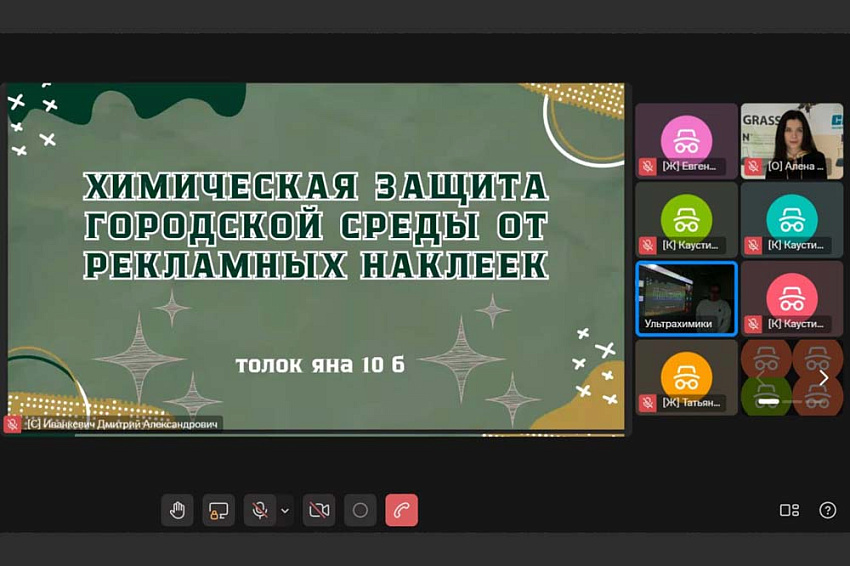Click the locked screen share button
Image resolution: width=850 pixels, height=566 pixels.
point(218,510)
